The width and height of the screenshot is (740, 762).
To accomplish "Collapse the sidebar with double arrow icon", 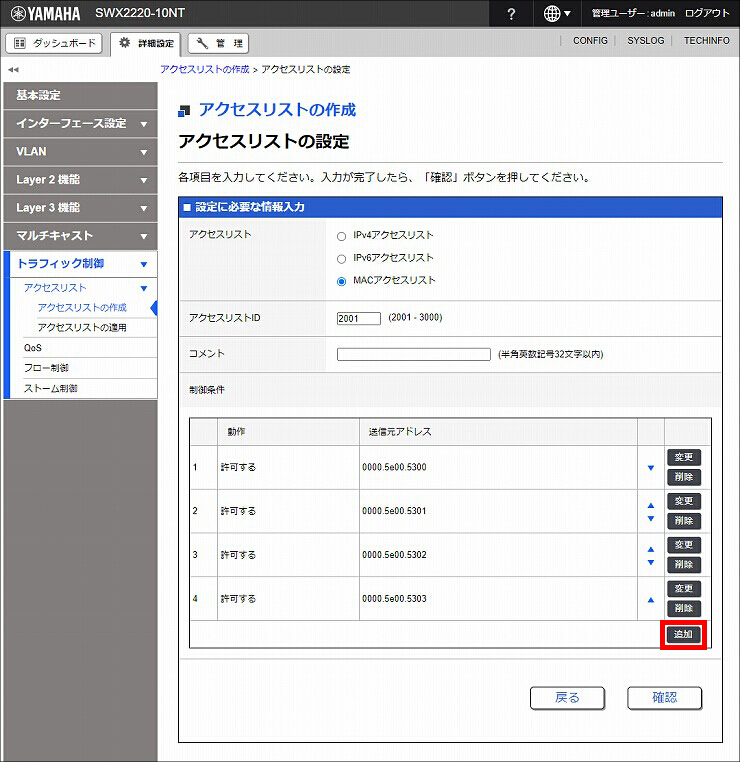I will tap(13, 69).
